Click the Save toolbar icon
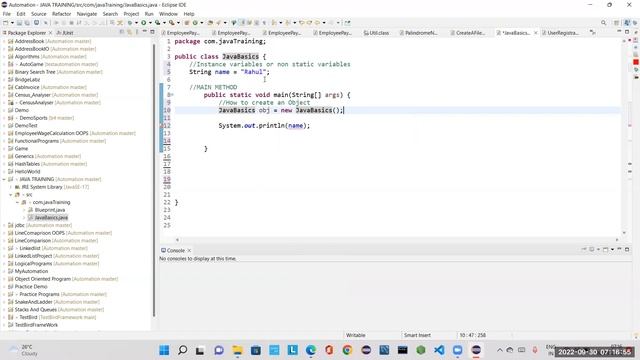The height and width of the screenshot is (360, 640). click(19, 23)
